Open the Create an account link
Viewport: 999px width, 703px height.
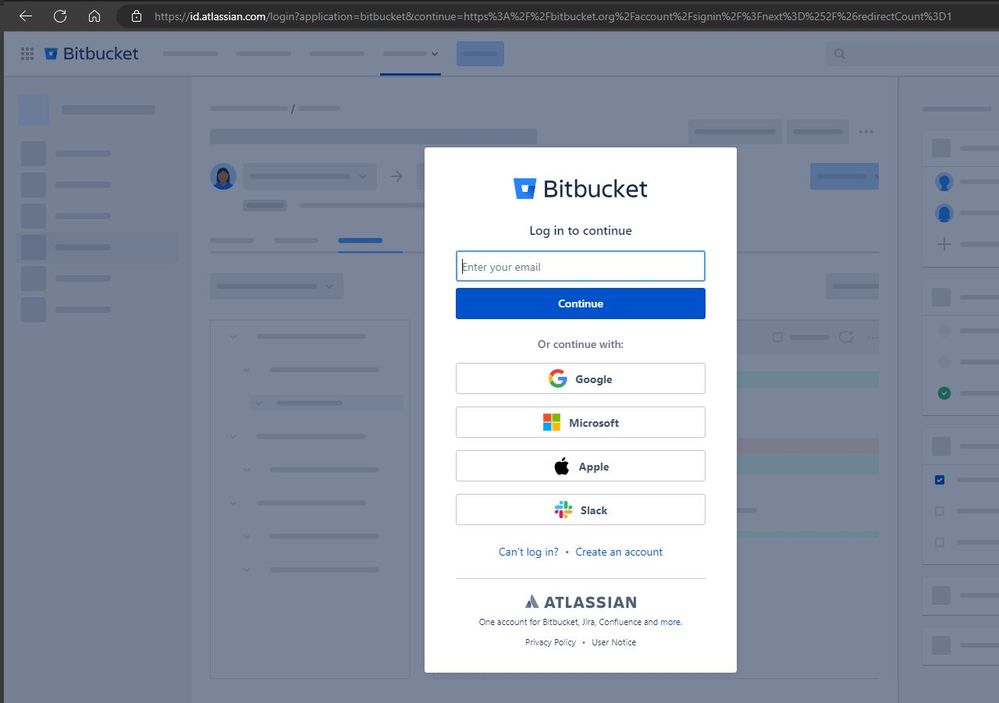[x=619, y=552]
